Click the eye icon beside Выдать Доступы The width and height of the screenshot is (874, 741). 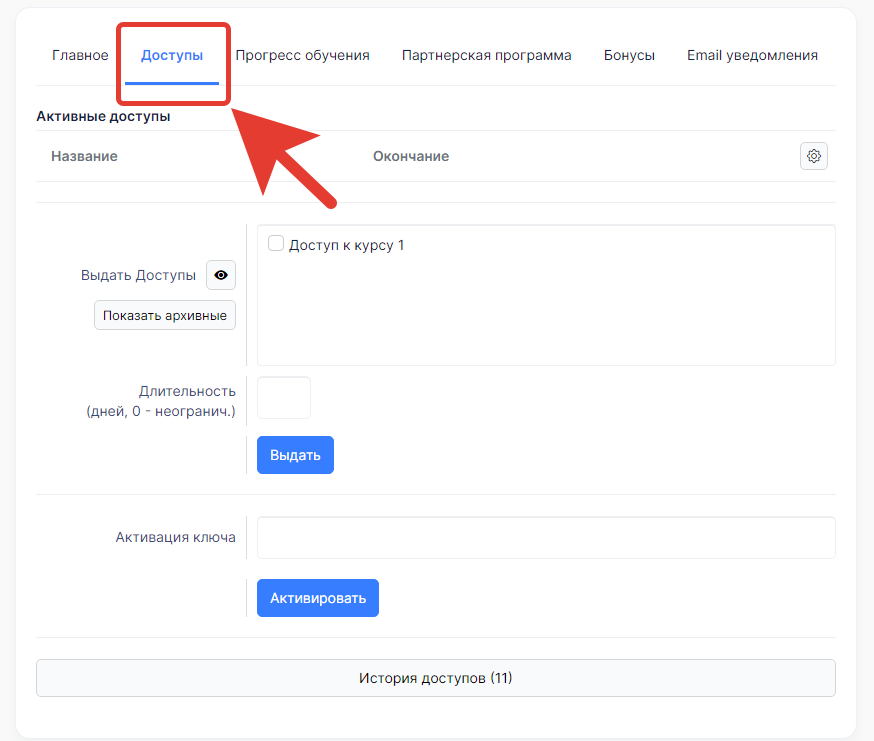[x=221, y=275]
